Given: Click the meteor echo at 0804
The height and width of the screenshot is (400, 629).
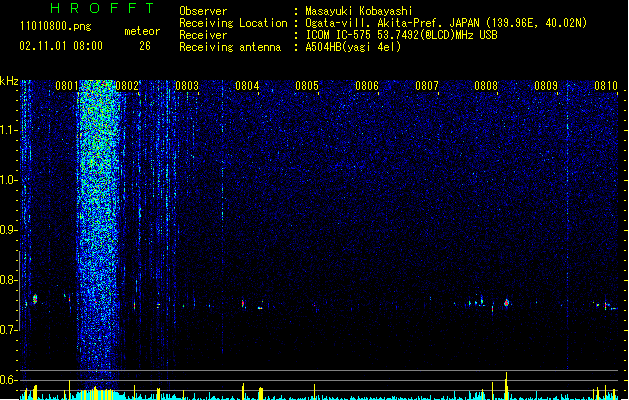Looking at the screenshot, I should click(x=243, y=303).
